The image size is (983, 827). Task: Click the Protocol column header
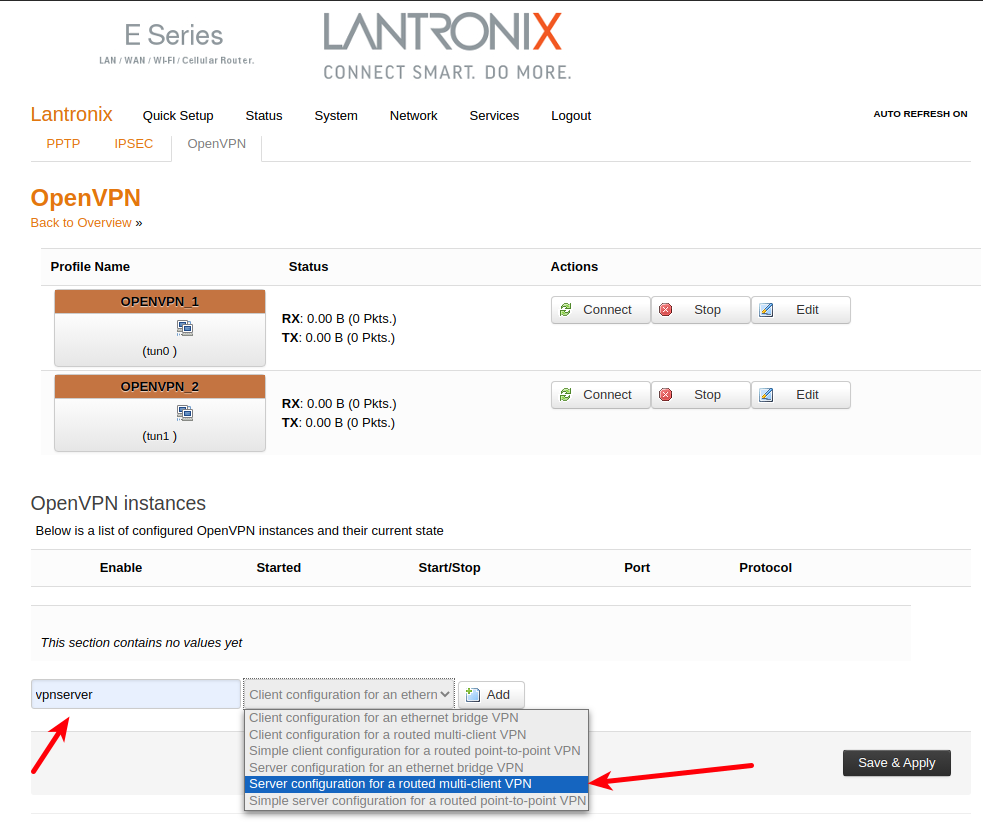coord(765,567)
